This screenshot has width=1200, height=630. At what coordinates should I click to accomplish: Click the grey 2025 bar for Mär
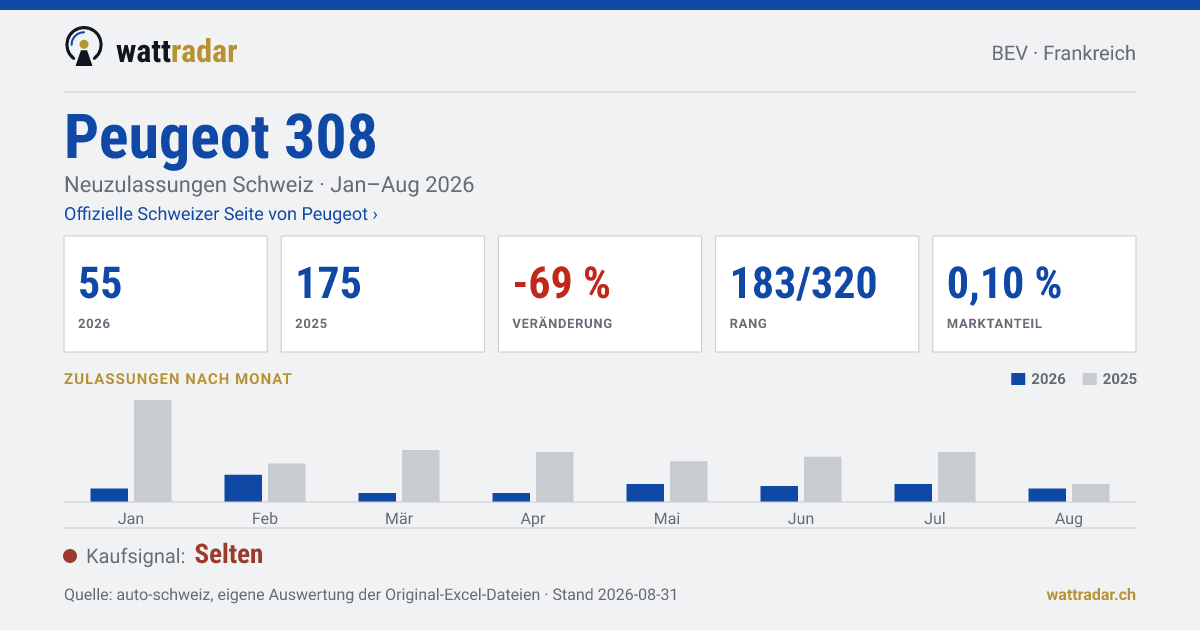[421, 476]
